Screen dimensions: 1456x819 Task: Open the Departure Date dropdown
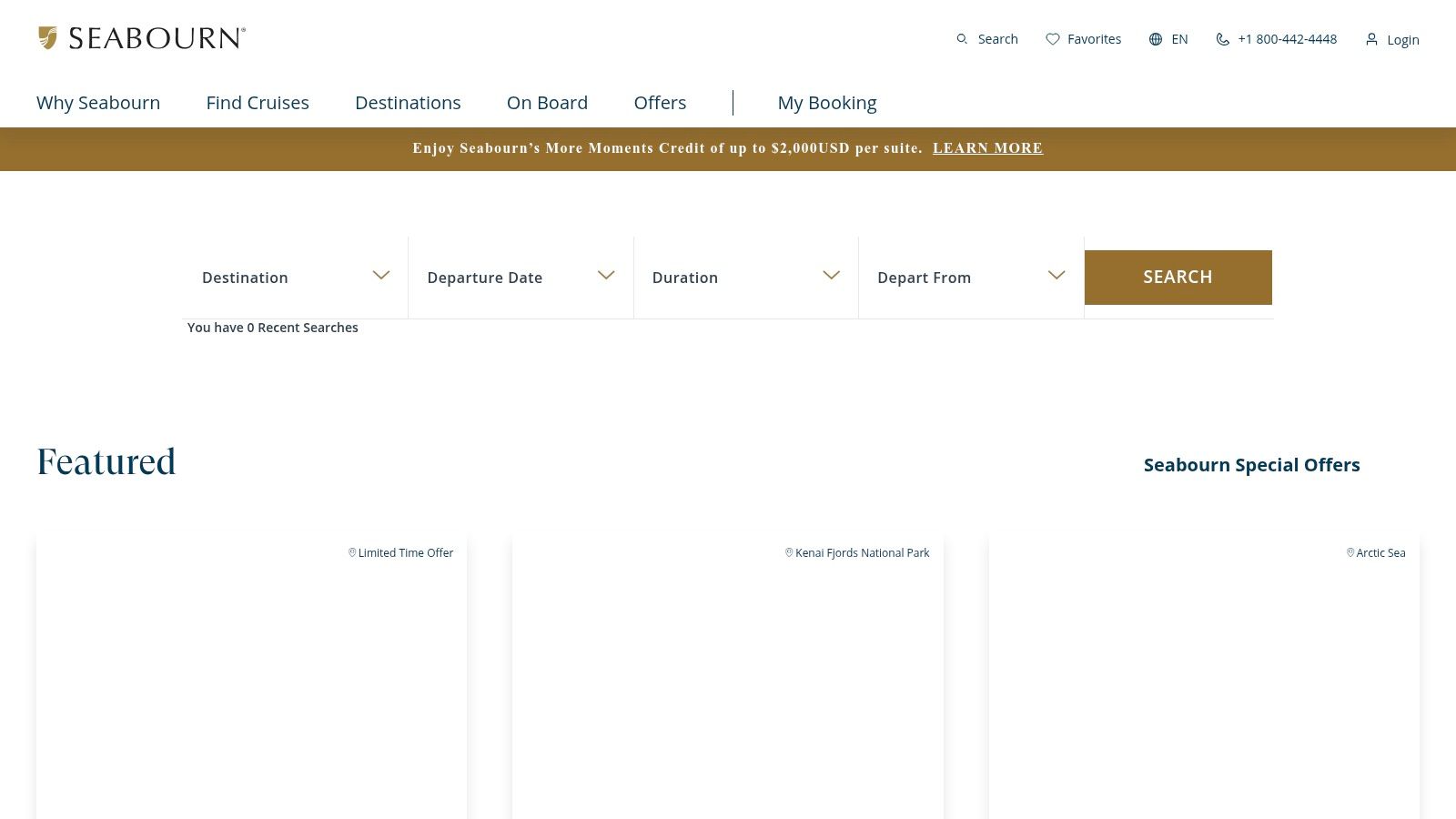coord(520,277)
